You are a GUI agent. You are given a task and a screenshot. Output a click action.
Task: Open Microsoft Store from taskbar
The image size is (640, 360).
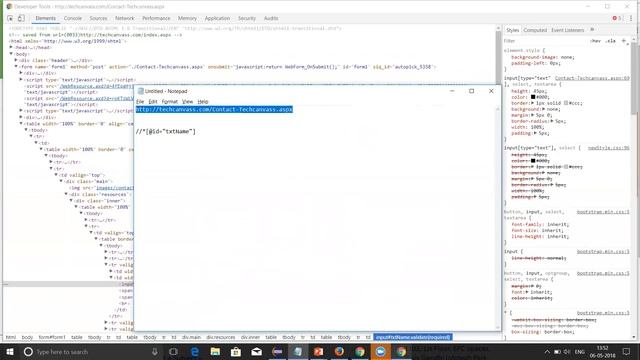pos(236,352)
